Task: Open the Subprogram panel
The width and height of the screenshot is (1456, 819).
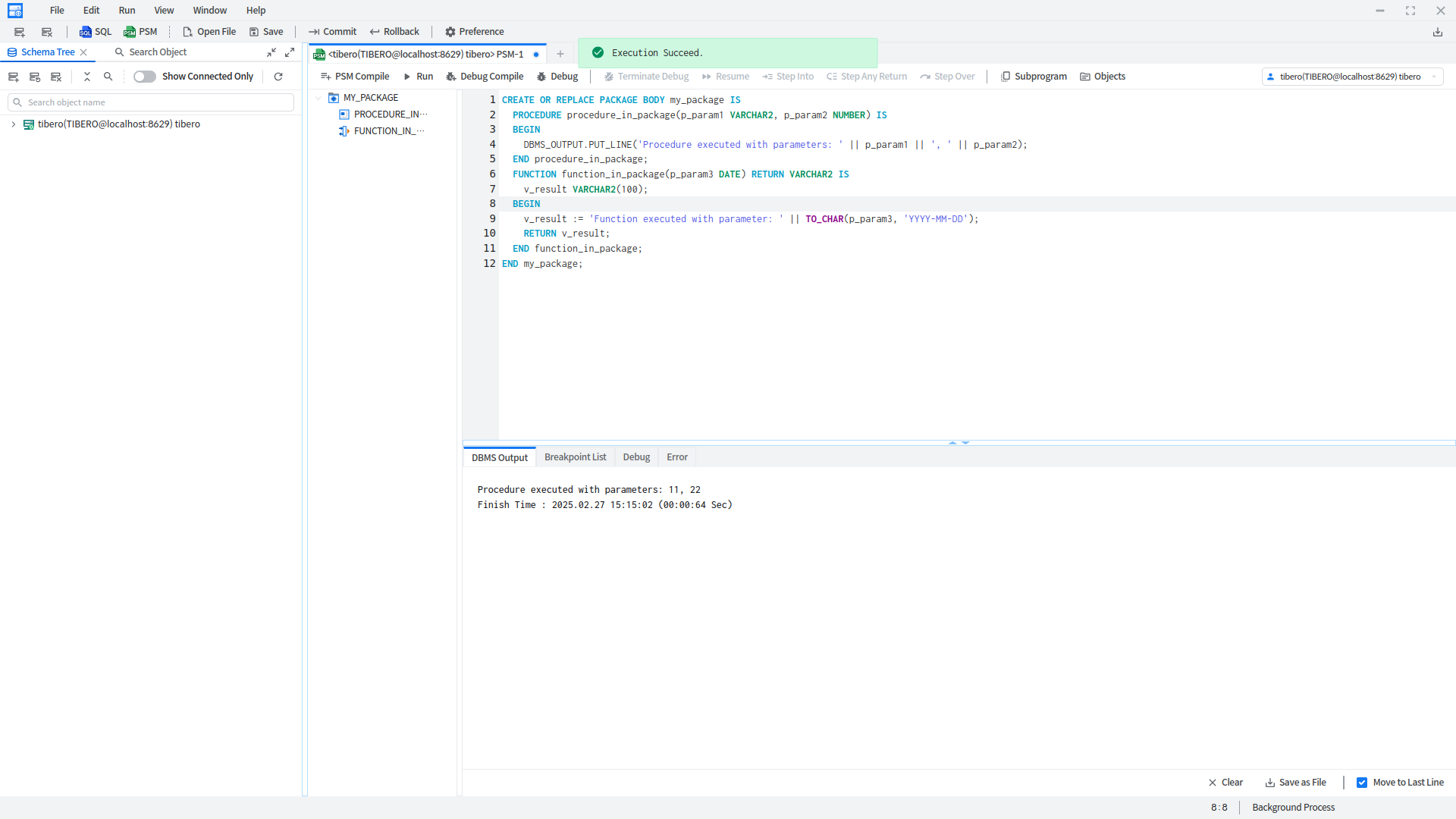Action: 1034,77
